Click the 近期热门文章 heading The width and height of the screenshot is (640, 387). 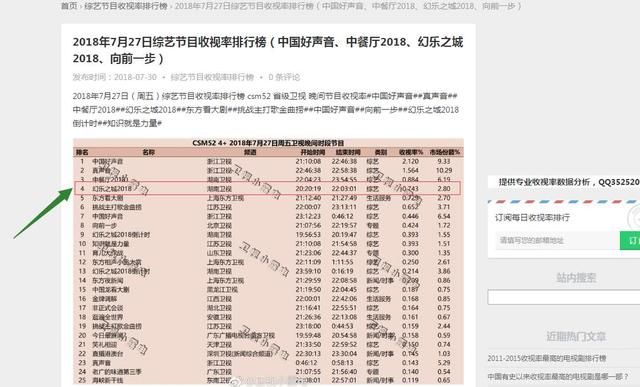(576, 336)
